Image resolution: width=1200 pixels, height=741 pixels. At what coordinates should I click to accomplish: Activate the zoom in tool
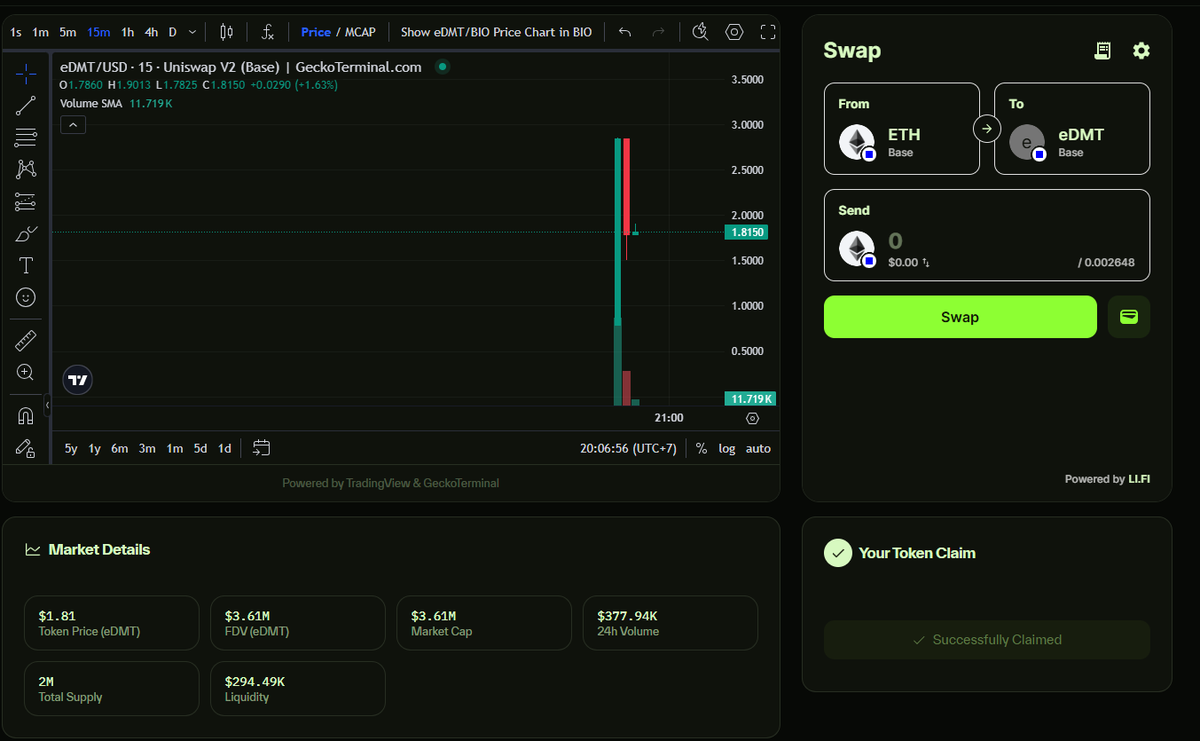pos(26,372)
